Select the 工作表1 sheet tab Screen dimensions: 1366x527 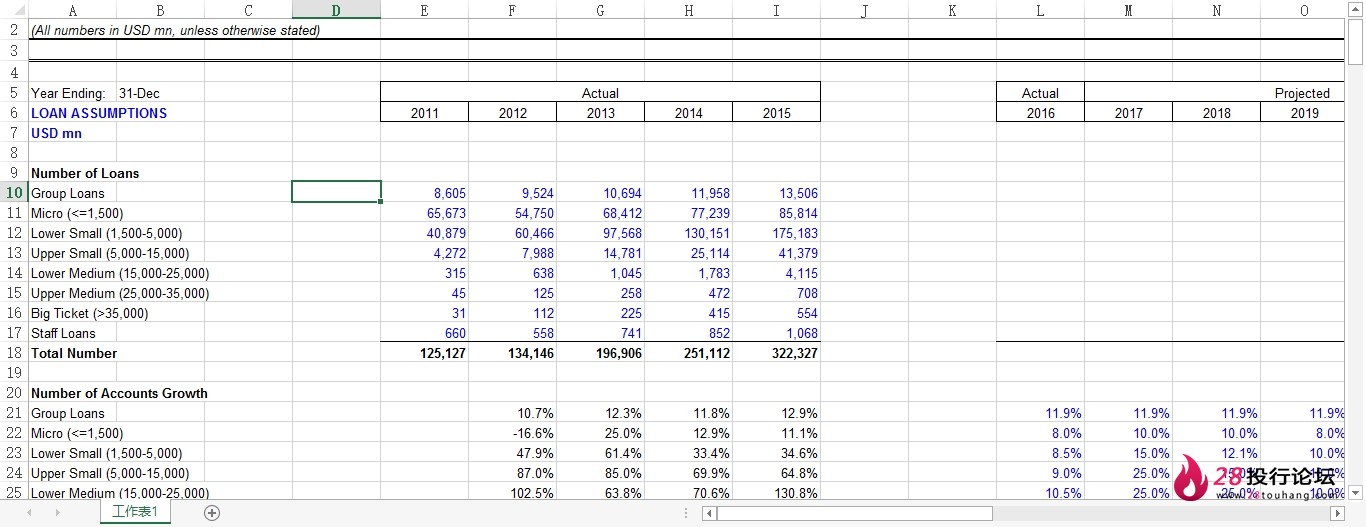(135, 512)
